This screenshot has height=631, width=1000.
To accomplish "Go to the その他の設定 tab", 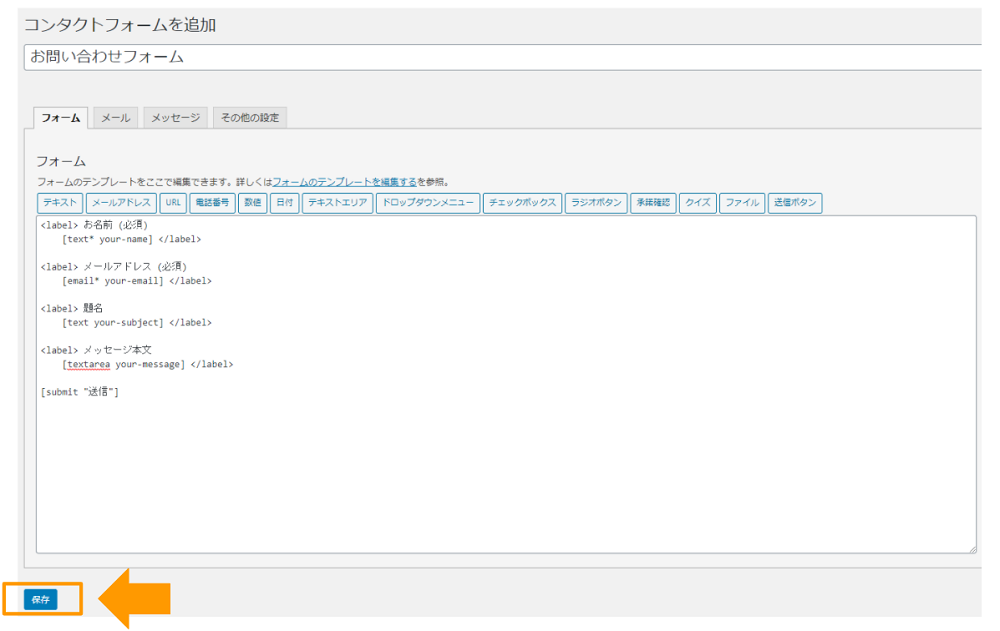I will pyautogui.click(x=250, y=118).
